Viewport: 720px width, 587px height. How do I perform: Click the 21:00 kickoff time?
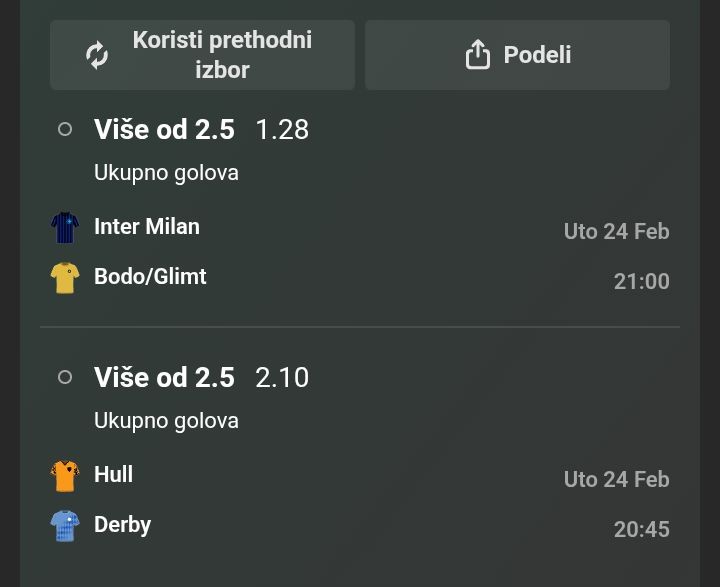[641, 281]
